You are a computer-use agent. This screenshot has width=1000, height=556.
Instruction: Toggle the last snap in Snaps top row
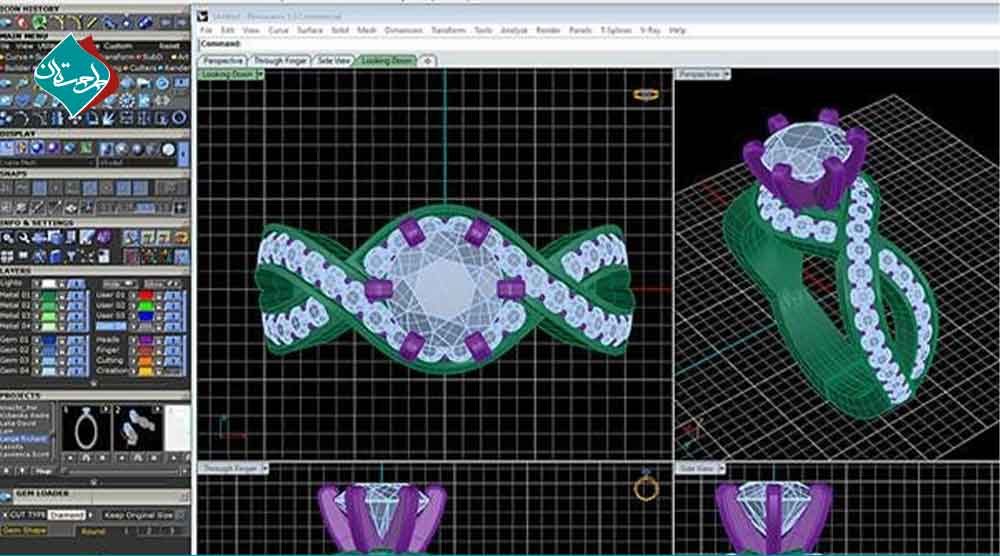[170, 188]
